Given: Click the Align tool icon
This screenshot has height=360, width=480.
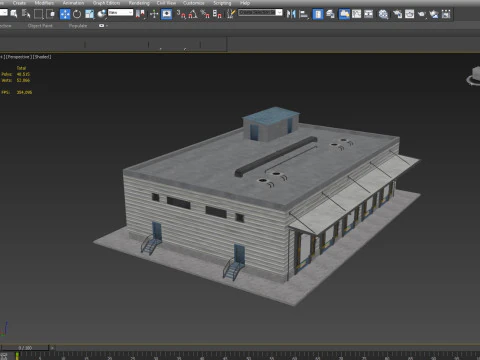Looking at the screenshot, I should 303,14.
